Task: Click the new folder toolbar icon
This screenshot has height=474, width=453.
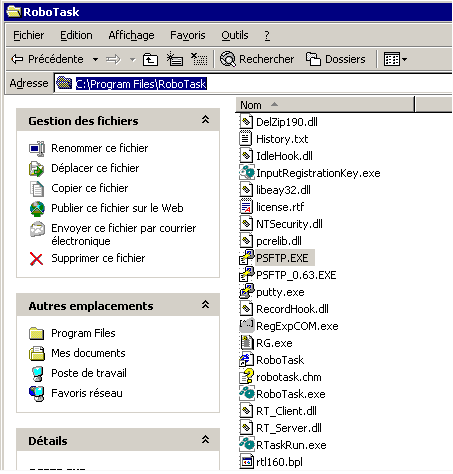Action: tap(175, 59)
